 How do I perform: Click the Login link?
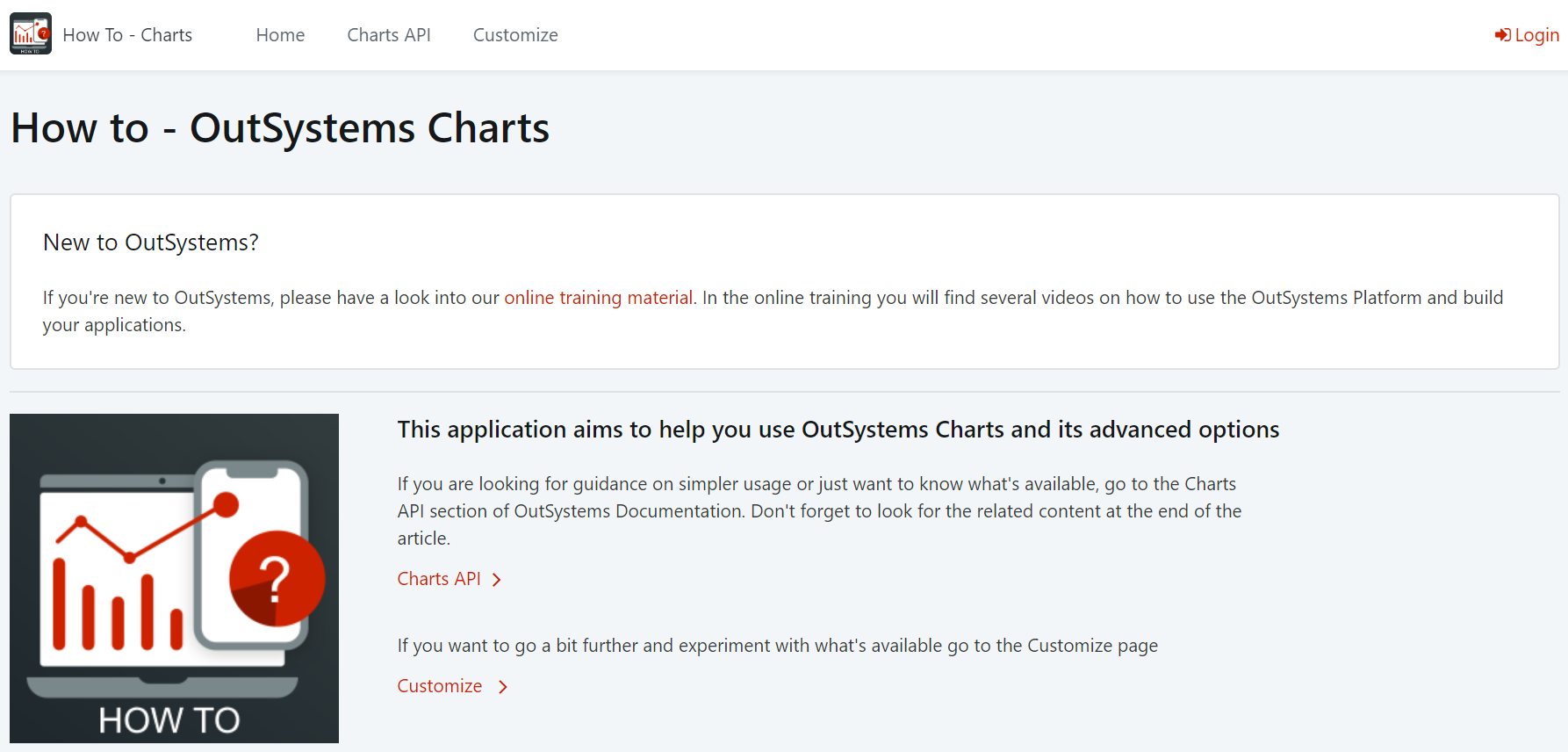coord(1536,35)
